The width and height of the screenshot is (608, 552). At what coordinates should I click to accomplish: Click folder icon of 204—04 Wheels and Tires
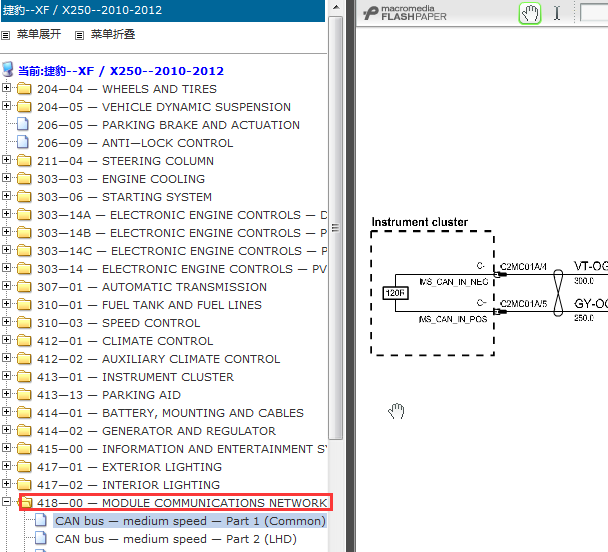click(24, 88)
